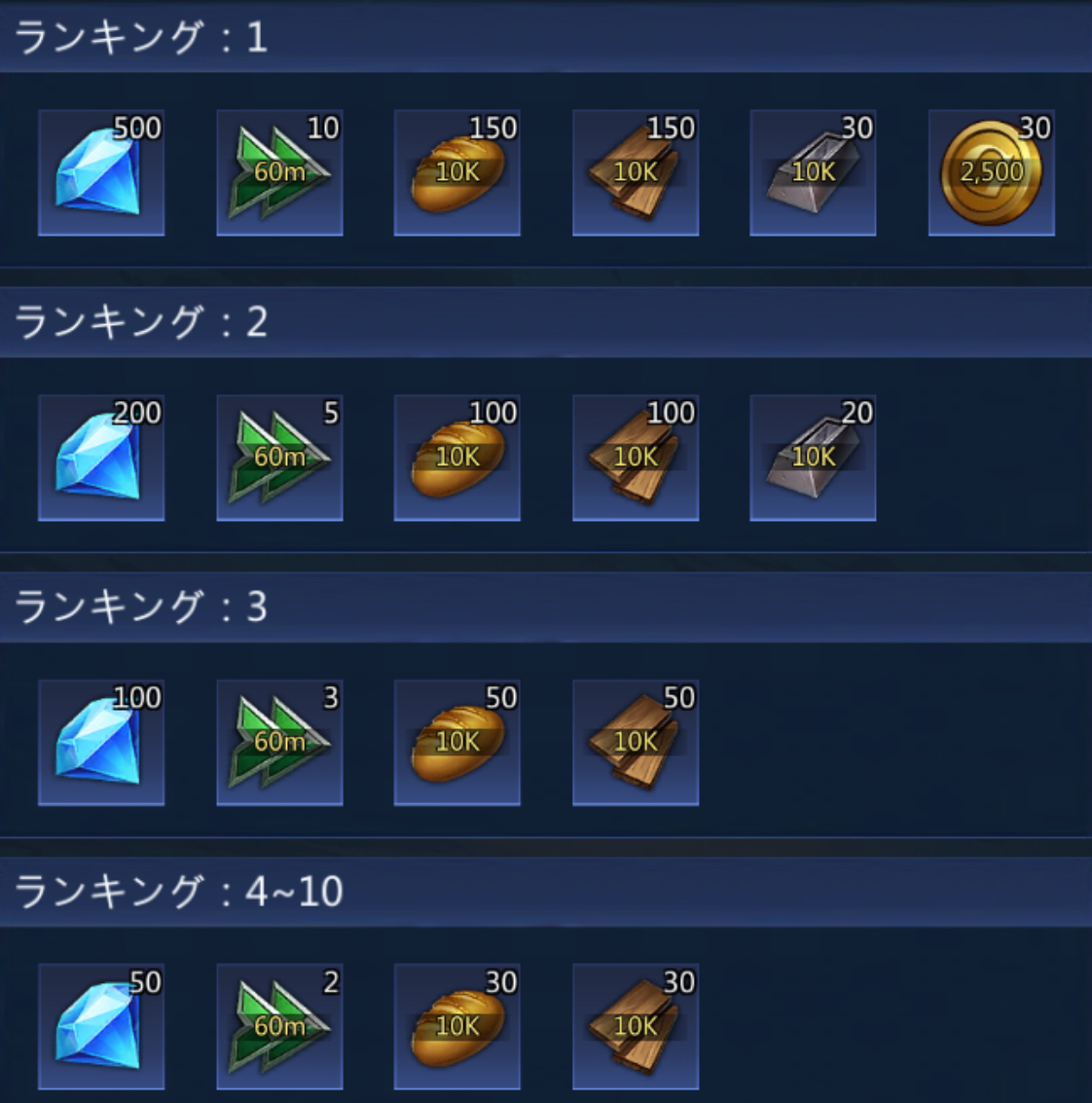Viewport: 1092px width, 1103px height.
Task: Select the 20 iron ingot reward
Action: coord(813,458)
